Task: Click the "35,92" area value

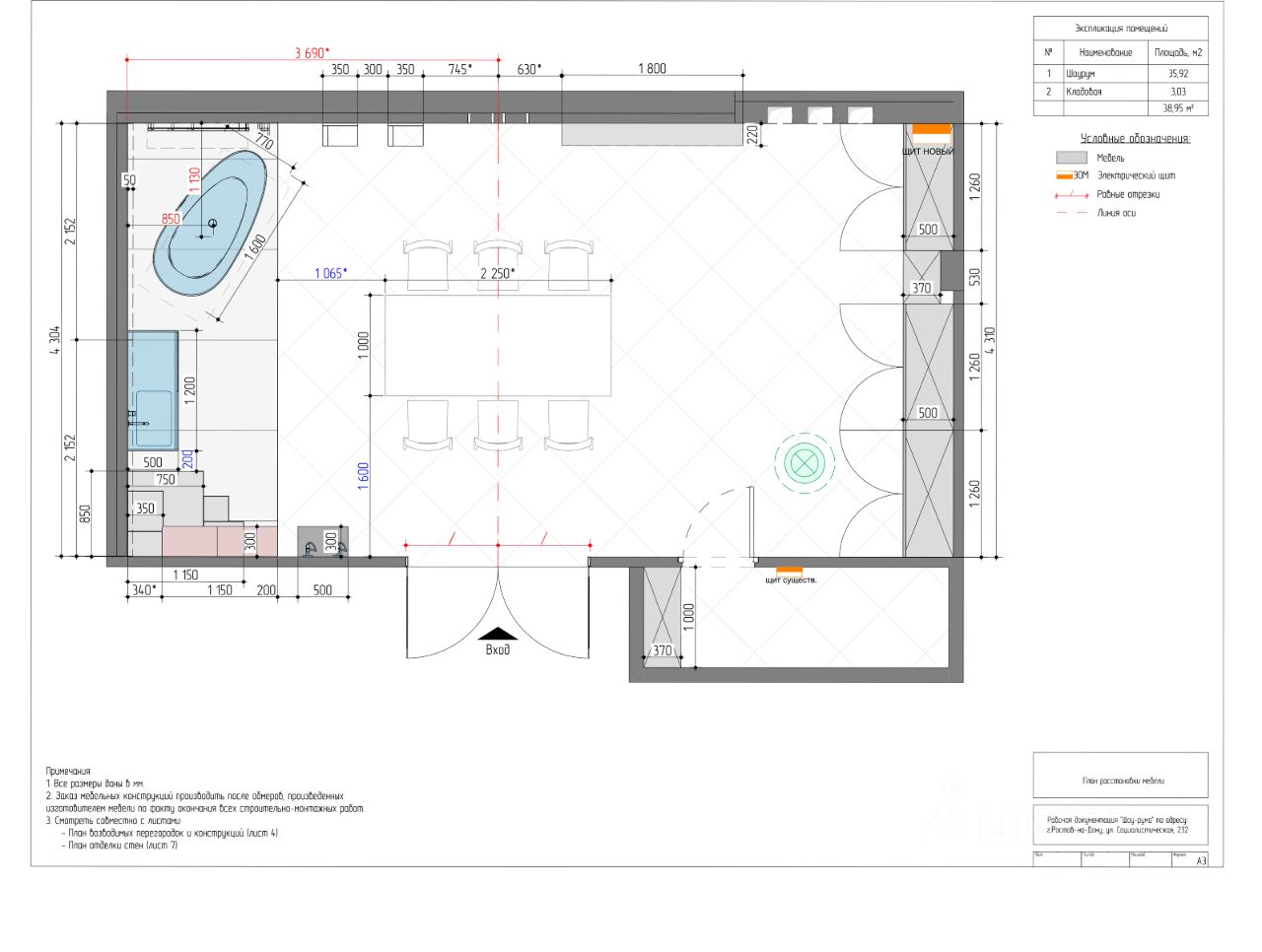Action: click(x=1178, y=74)
